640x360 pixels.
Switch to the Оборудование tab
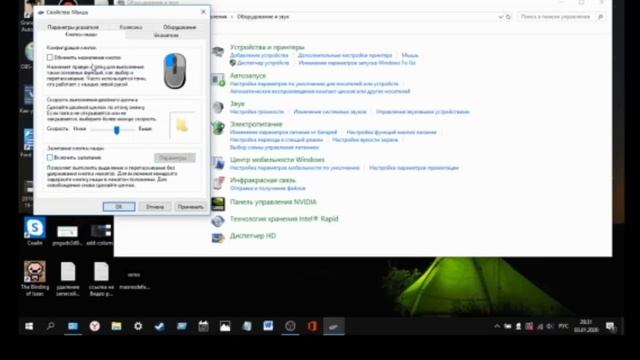180,27
